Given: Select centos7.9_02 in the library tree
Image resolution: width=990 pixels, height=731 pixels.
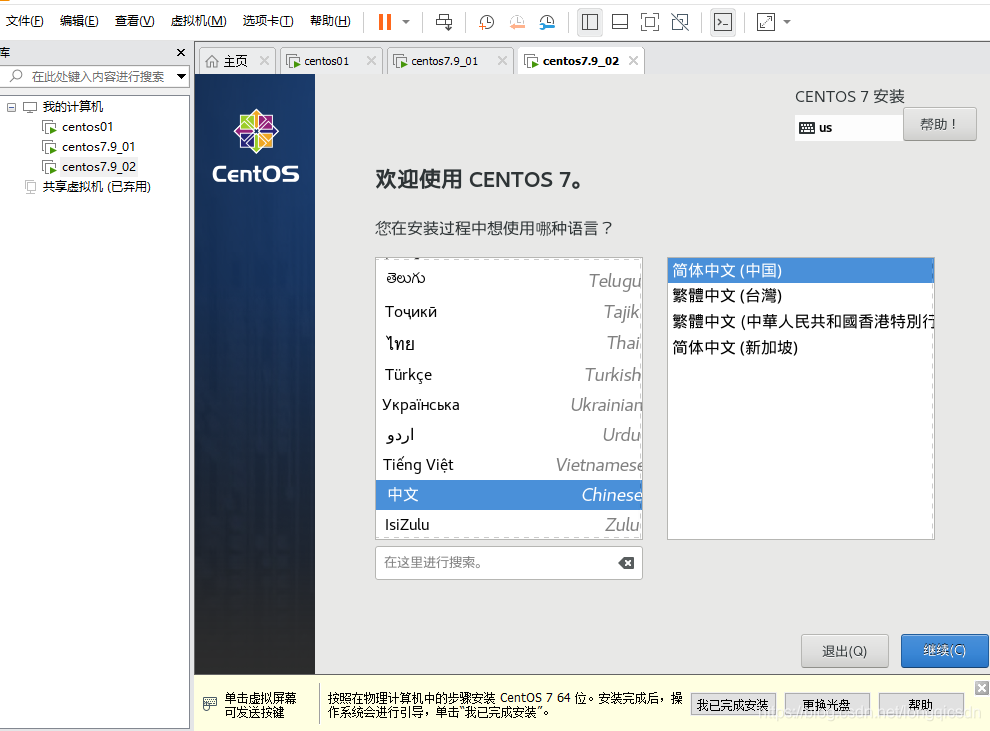Looking at the screenshot, I should (99, 167).
